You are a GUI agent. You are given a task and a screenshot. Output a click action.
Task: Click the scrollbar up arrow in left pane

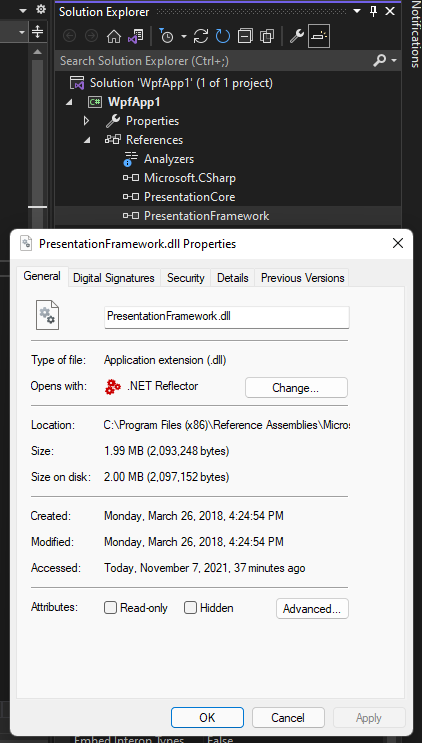pos(37,52)
